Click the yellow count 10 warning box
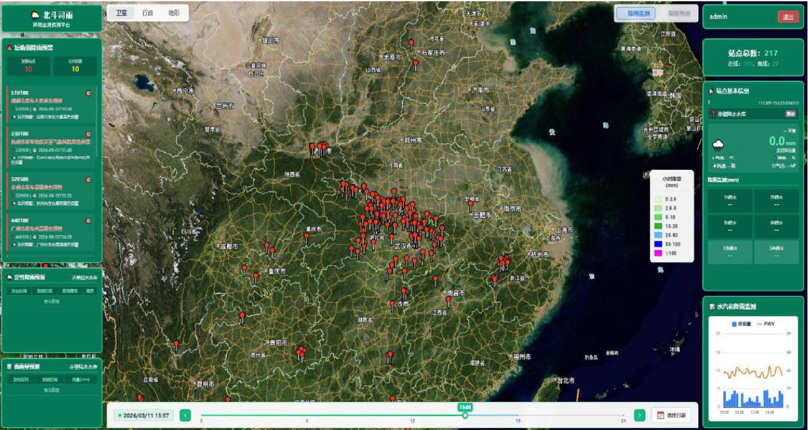 tap(75, 66)
